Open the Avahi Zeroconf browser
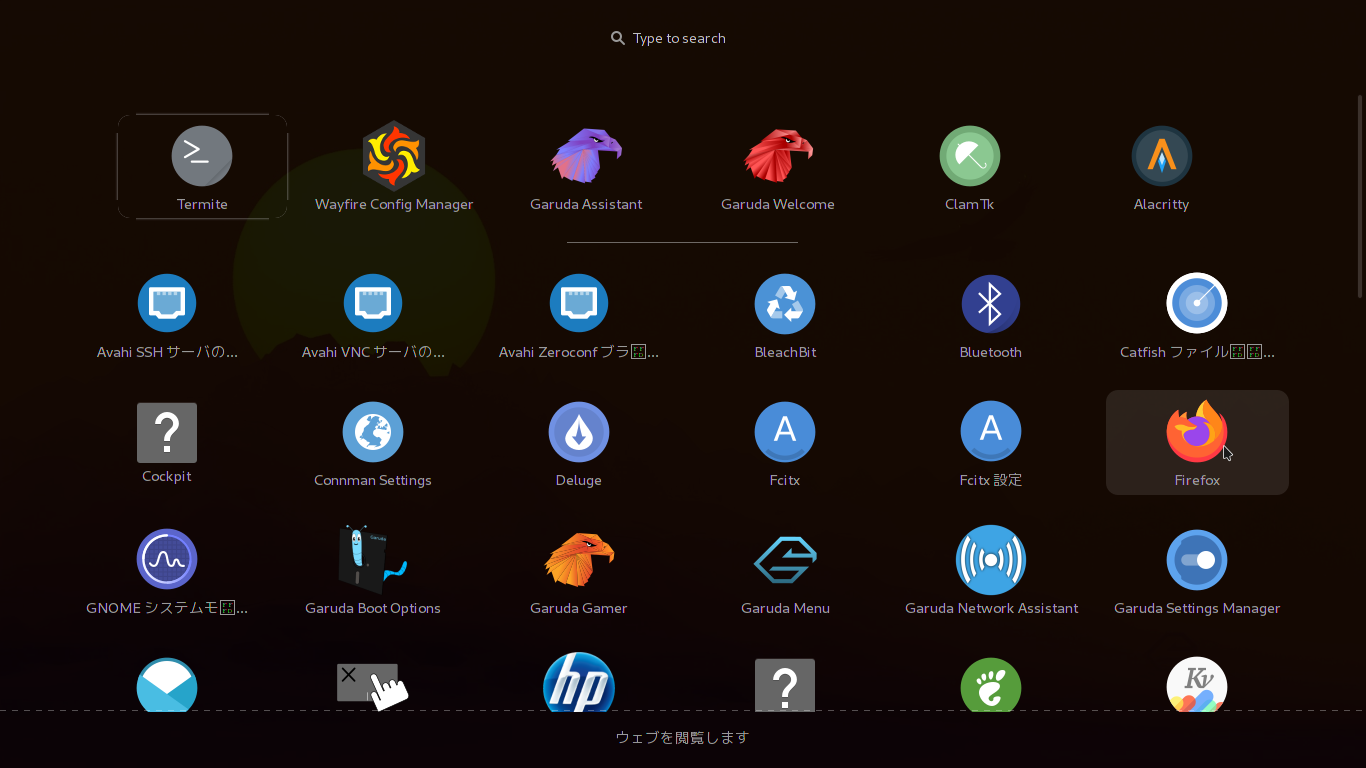The width and height of the screenshot is (1366, 768). 579,314
